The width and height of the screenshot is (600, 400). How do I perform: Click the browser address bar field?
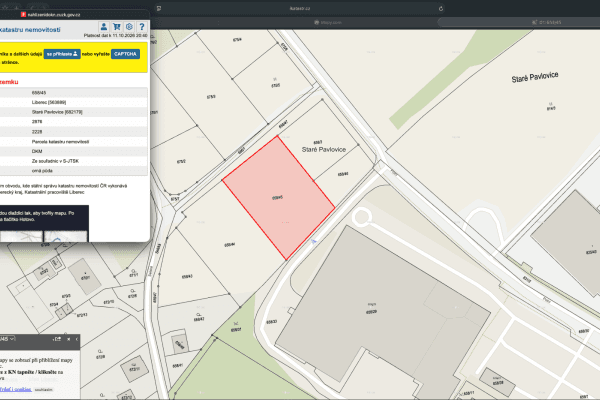[300, 8]
